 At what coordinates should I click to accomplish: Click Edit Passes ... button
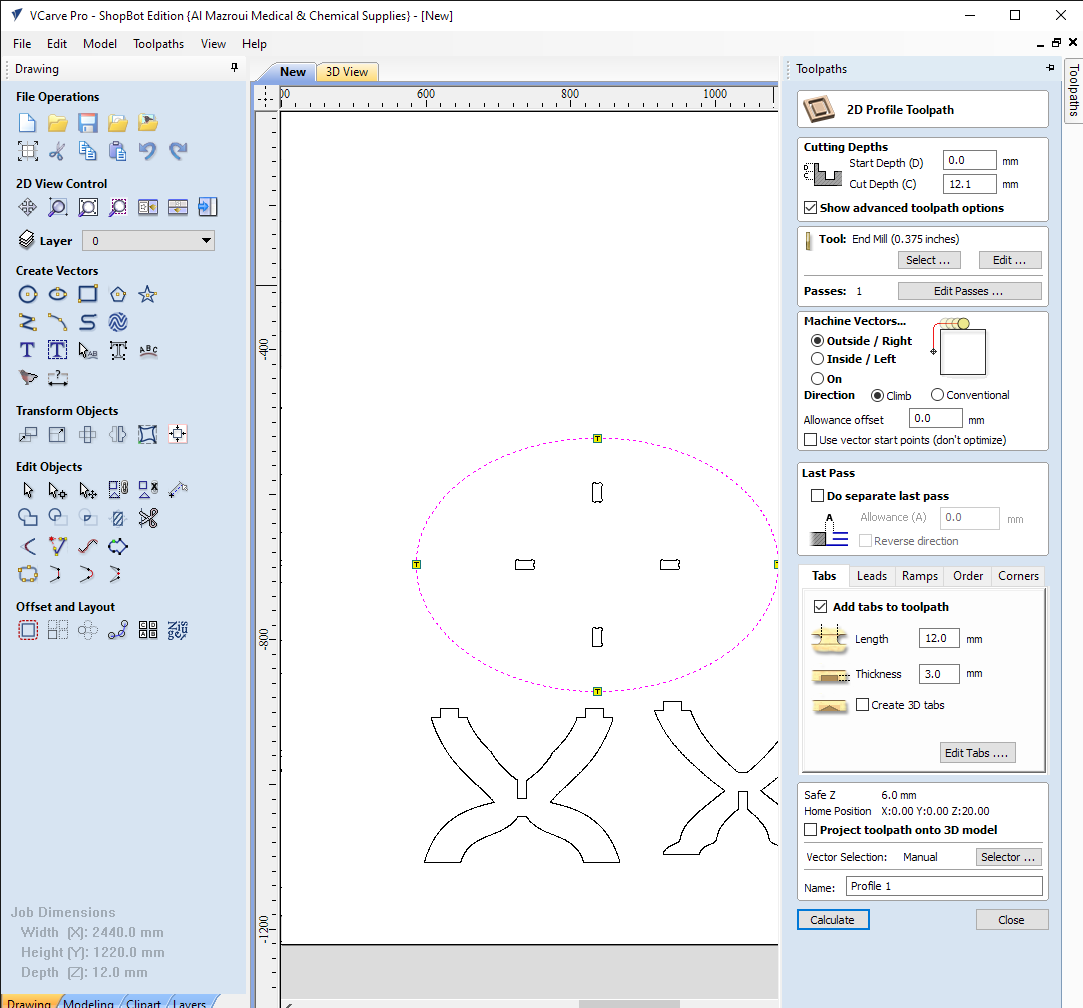[x=969, y=291]
